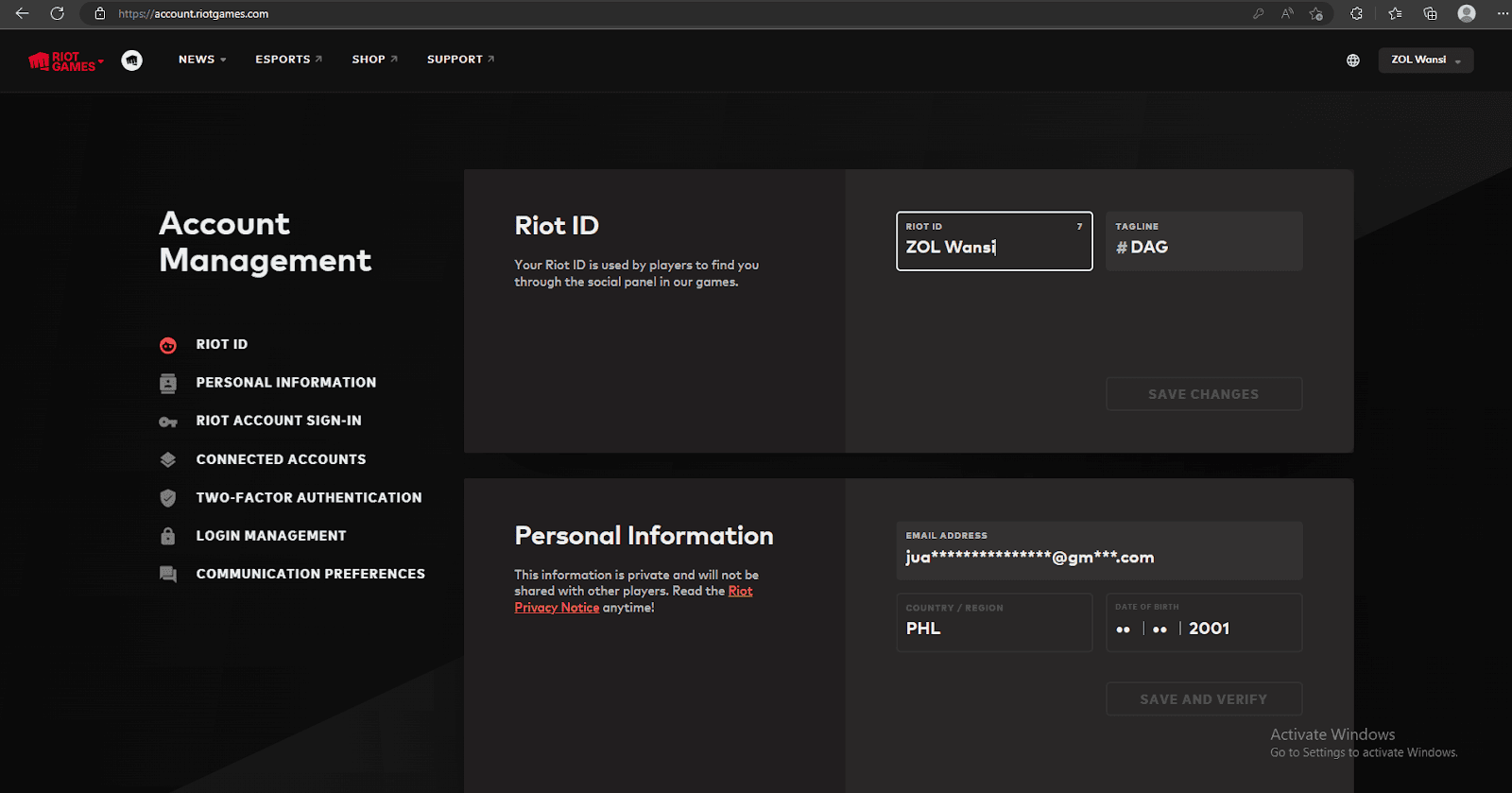Click the Connected Accounts layers icon
Image resolution: width=1512 pixels, height=793 pixels.
click(168, 459)
